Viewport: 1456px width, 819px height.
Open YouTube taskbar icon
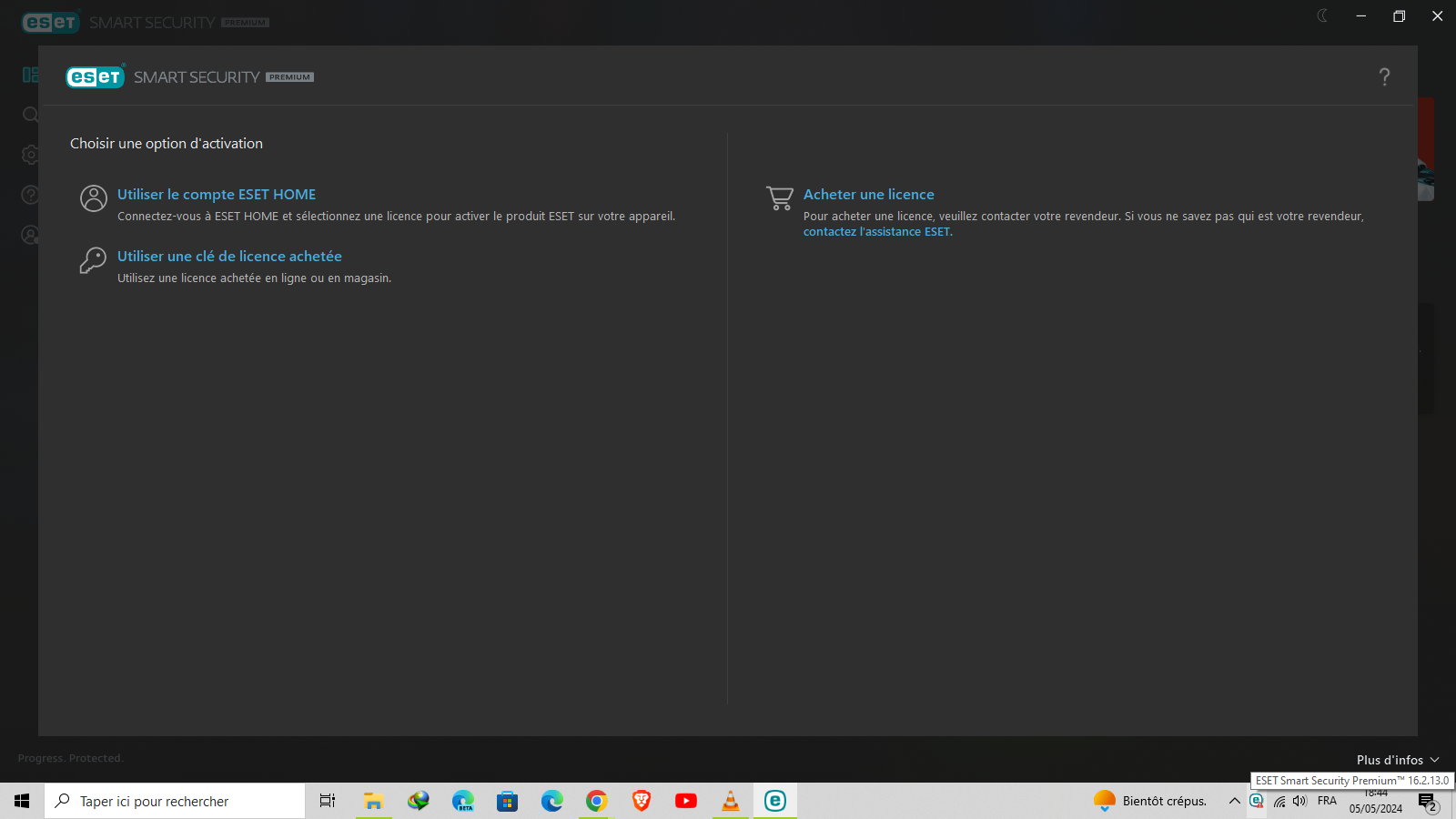click(x=686, y=801)
